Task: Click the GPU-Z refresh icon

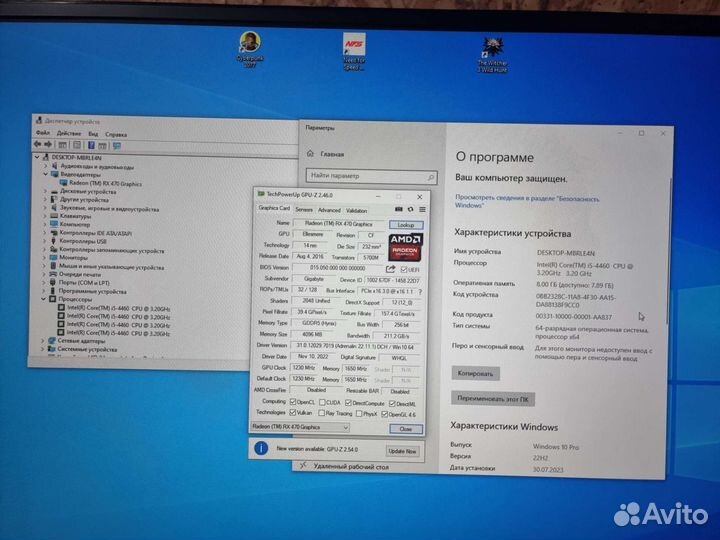Action: click(x=411, y=209)
